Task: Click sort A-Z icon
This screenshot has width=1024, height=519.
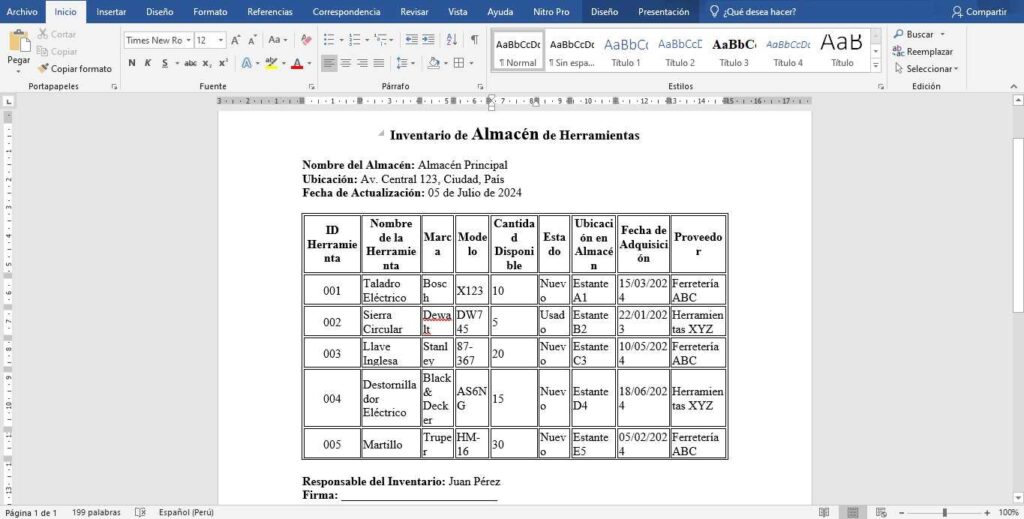Action: click(x=451, y=40)
